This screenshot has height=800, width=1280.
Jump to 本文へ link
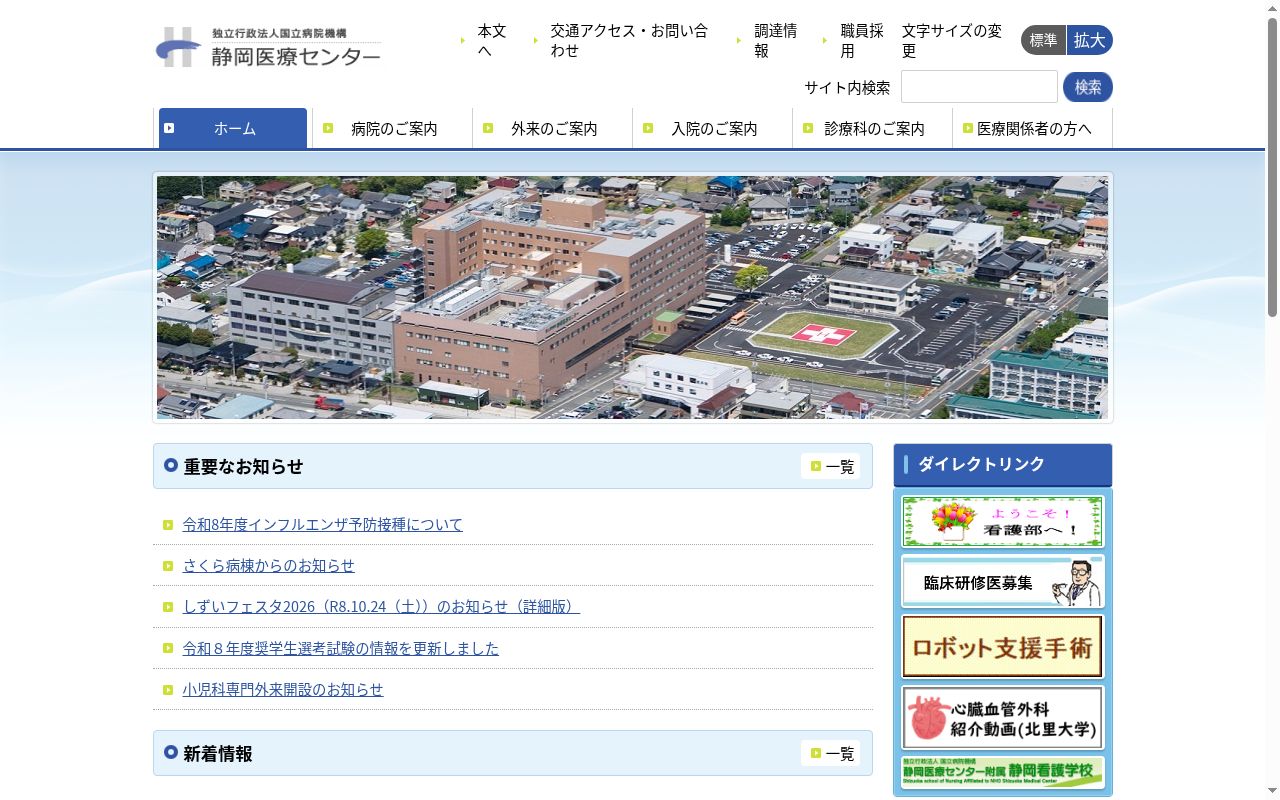coord(492,41)
